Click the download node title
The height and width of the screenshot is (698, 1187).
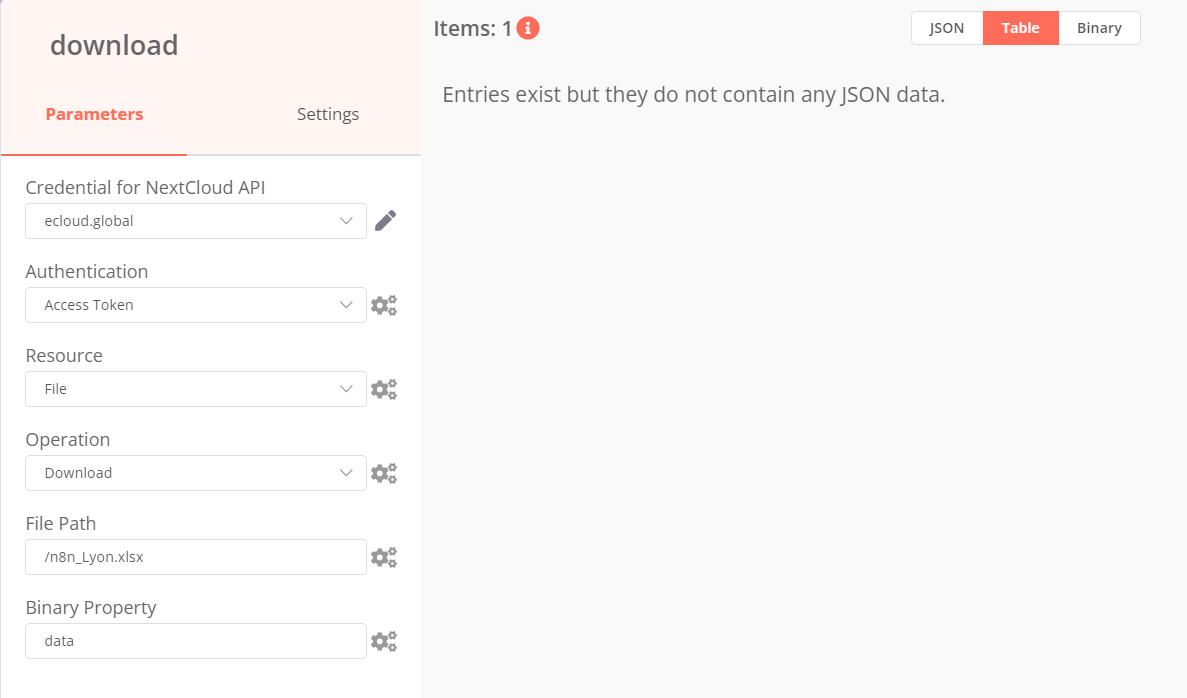pyautogui.click(x=114, y=45)
